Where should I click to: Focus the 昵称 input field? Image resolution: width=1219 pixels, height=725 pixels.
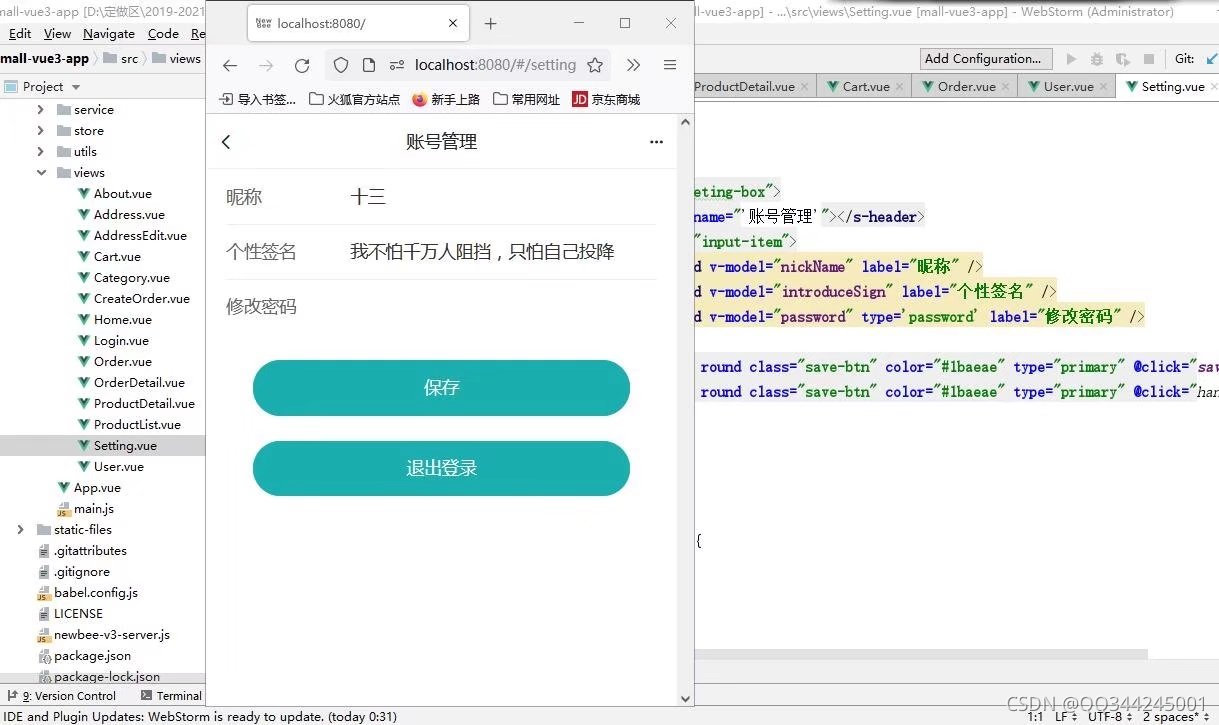(x=502, y=197)
